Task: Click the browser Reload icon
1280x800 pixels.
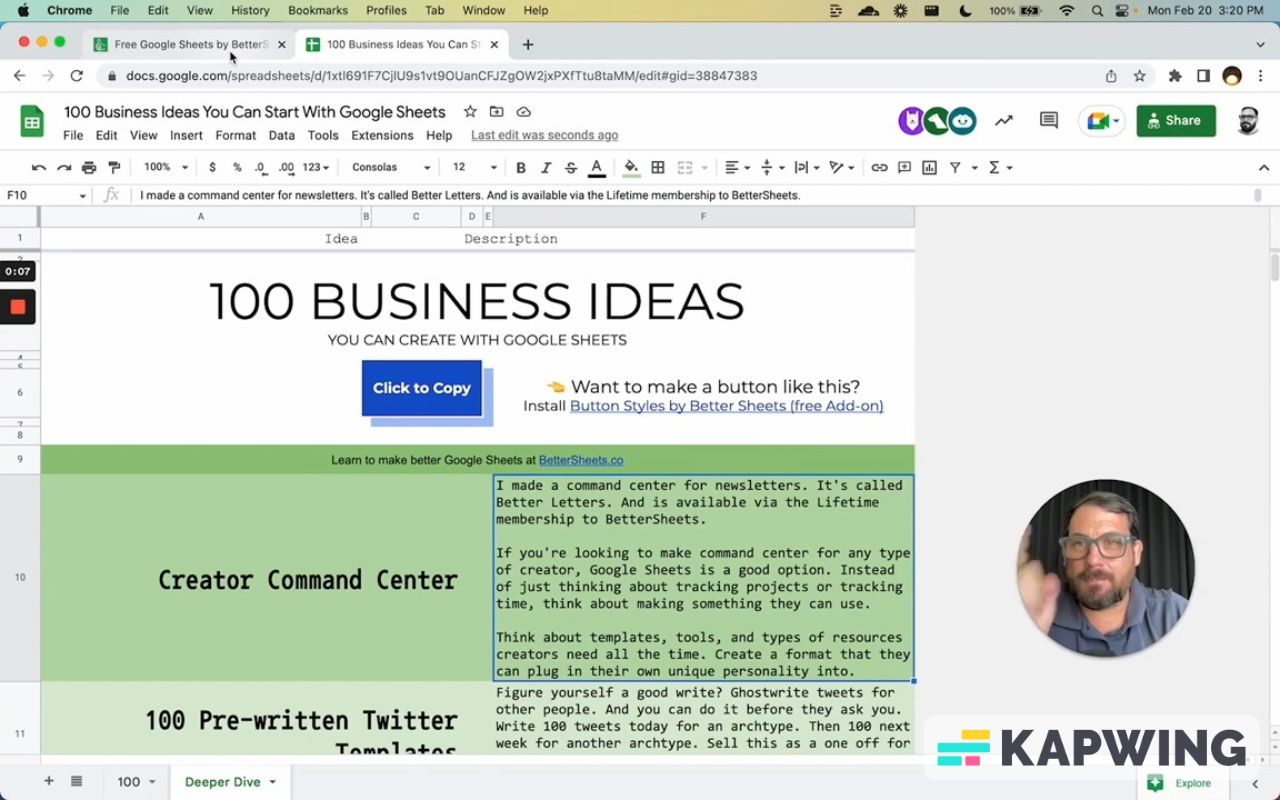Action: tap(76, 76)
